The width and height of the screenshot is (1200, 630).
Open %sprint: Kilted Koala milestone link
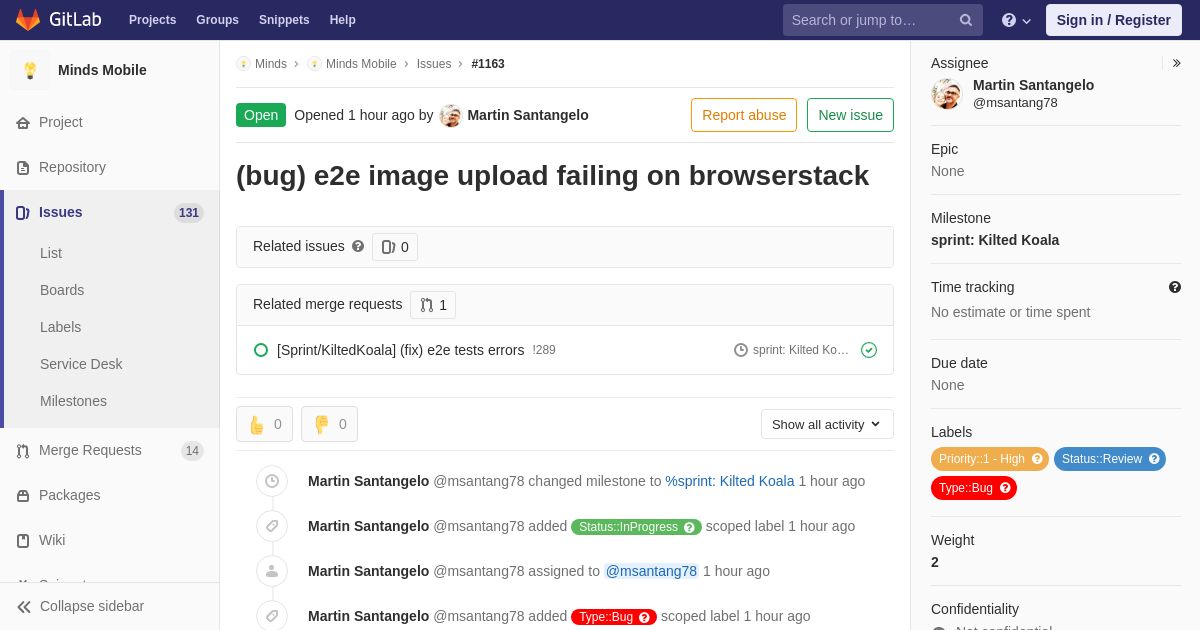[730, 481]
